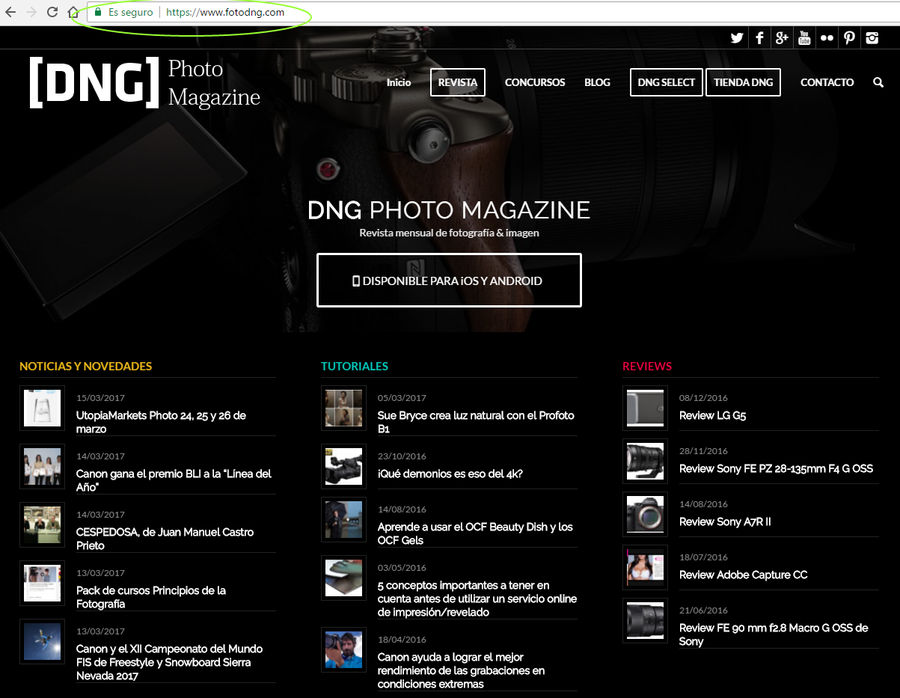Screen dimensions: 900x698
Task: Open the Flickr social icon
Action: coord(827,38)
